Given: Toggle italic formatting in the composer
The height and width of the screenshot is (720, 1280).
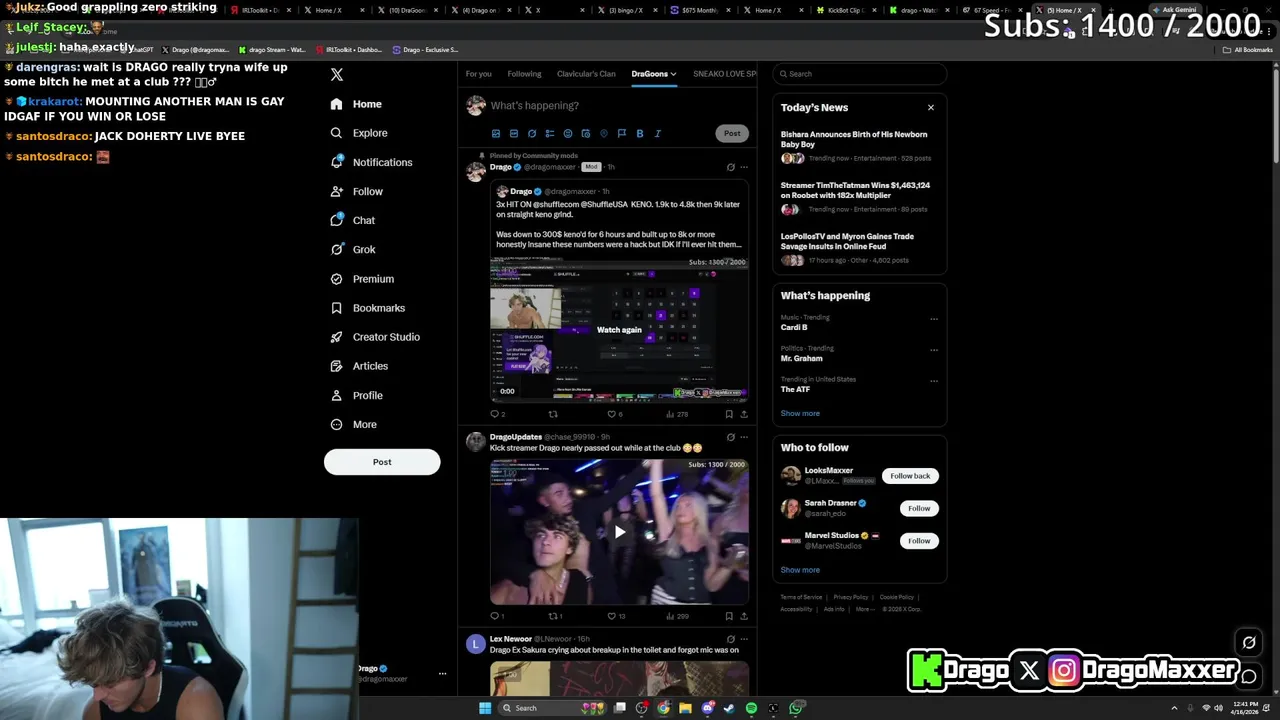Looking at the screenshot, I should pyautogui.click(x=658, y=133).
